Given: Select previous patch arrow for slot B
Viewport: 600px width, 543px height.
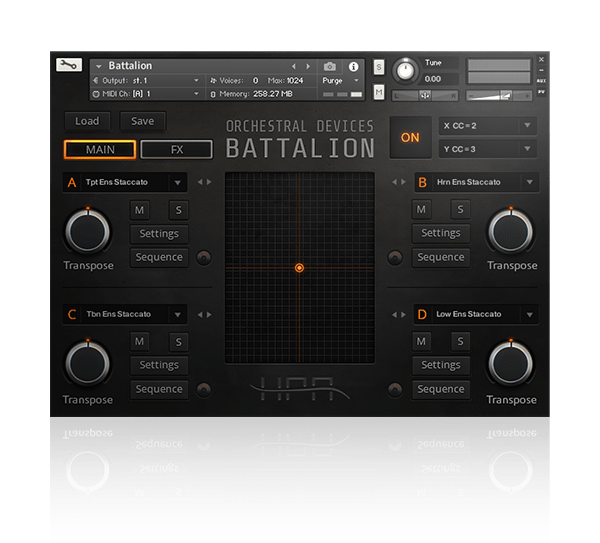Looking at the screenshot, I should click(x=394, y=182).
